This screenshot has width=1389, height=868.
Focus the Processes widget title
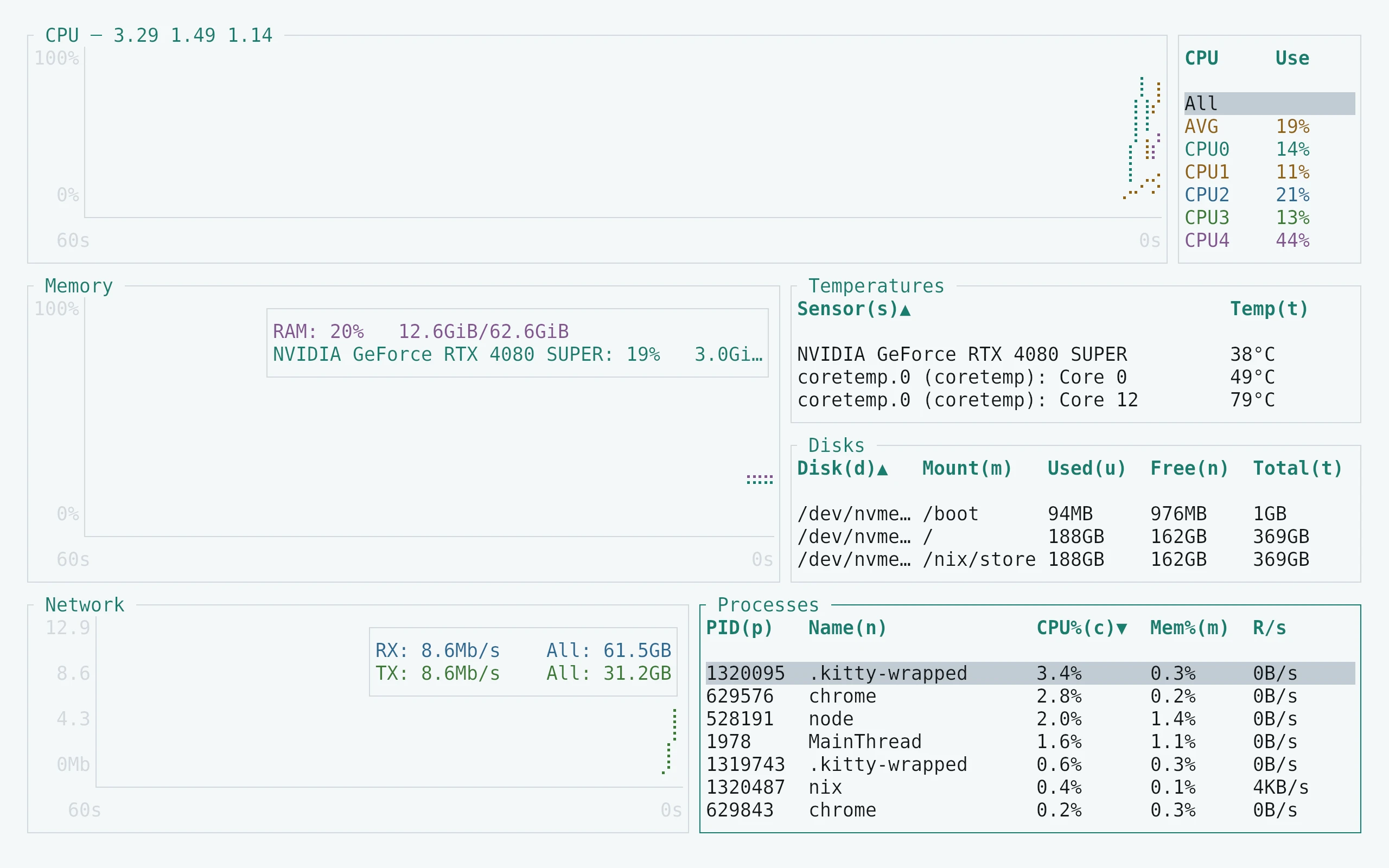[x=768, y=604]
